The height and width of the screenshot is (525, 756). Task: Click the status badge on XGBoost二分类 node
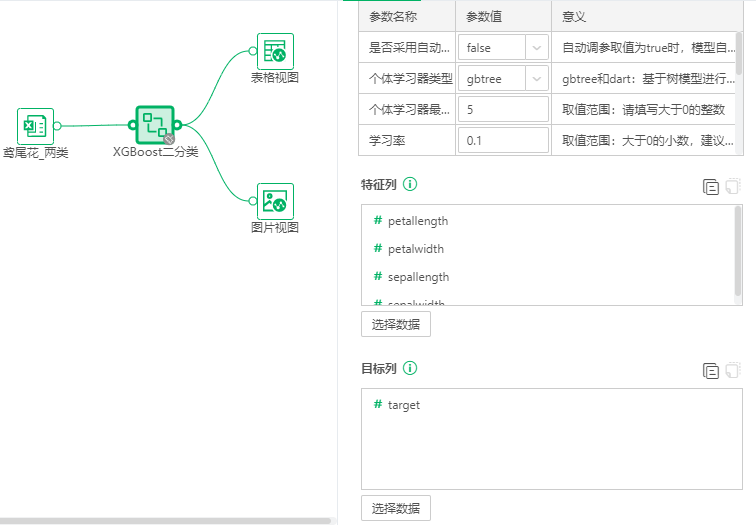click(x=169, y=139)
